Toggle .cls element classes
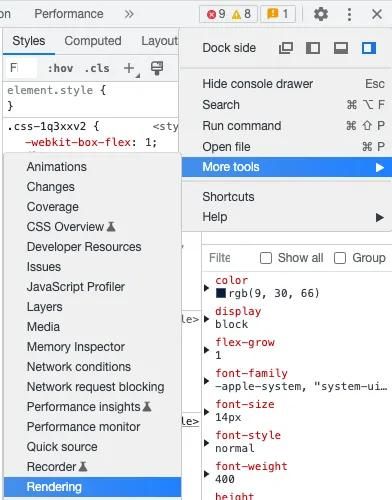392x500 pixels. (x=97, y=68)
